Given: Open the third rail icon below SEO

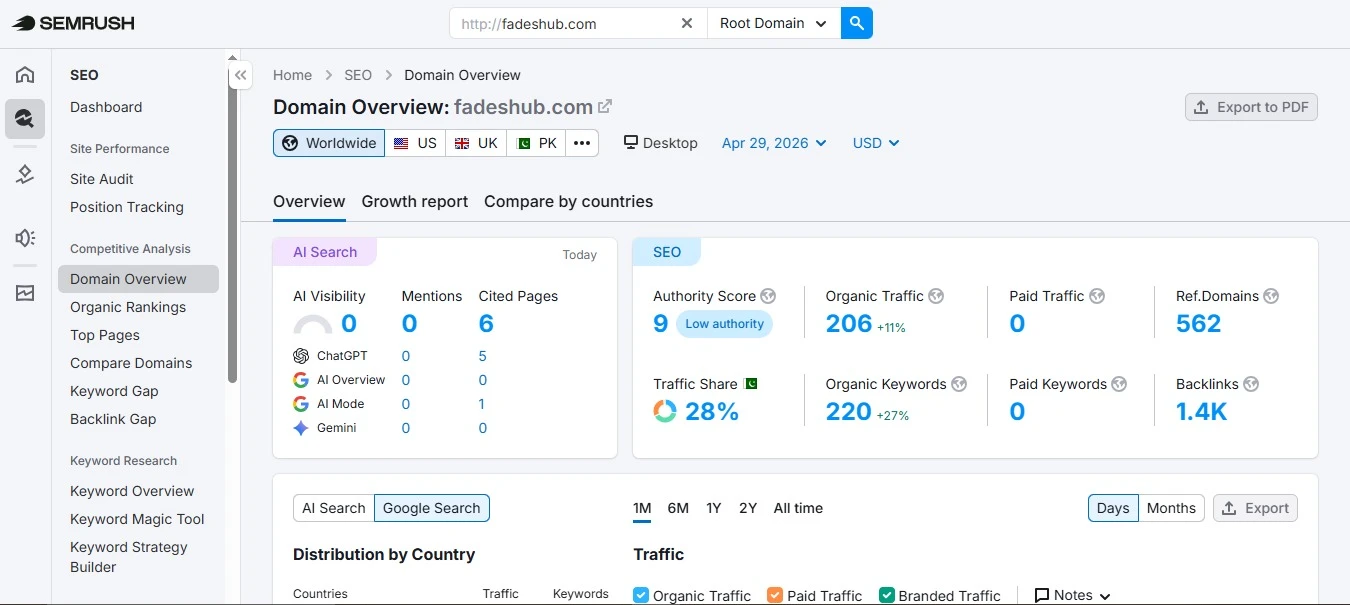Looking at the screenshot, I should point(25,175).
